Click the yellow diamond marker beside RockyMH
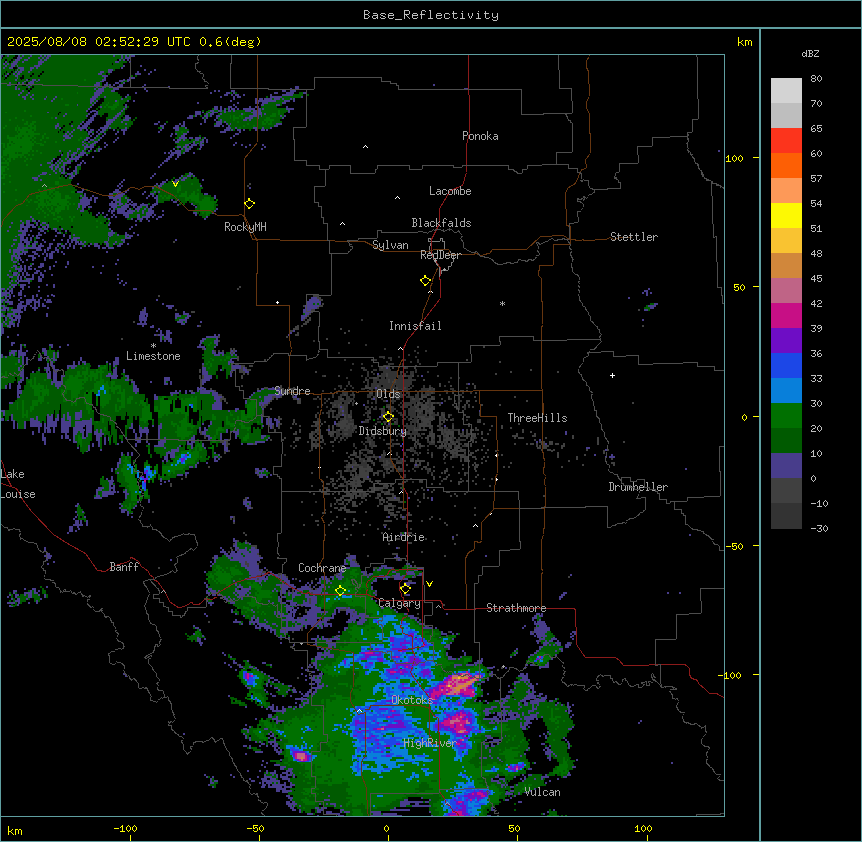The image size is (862, 842). coord(249,204)
